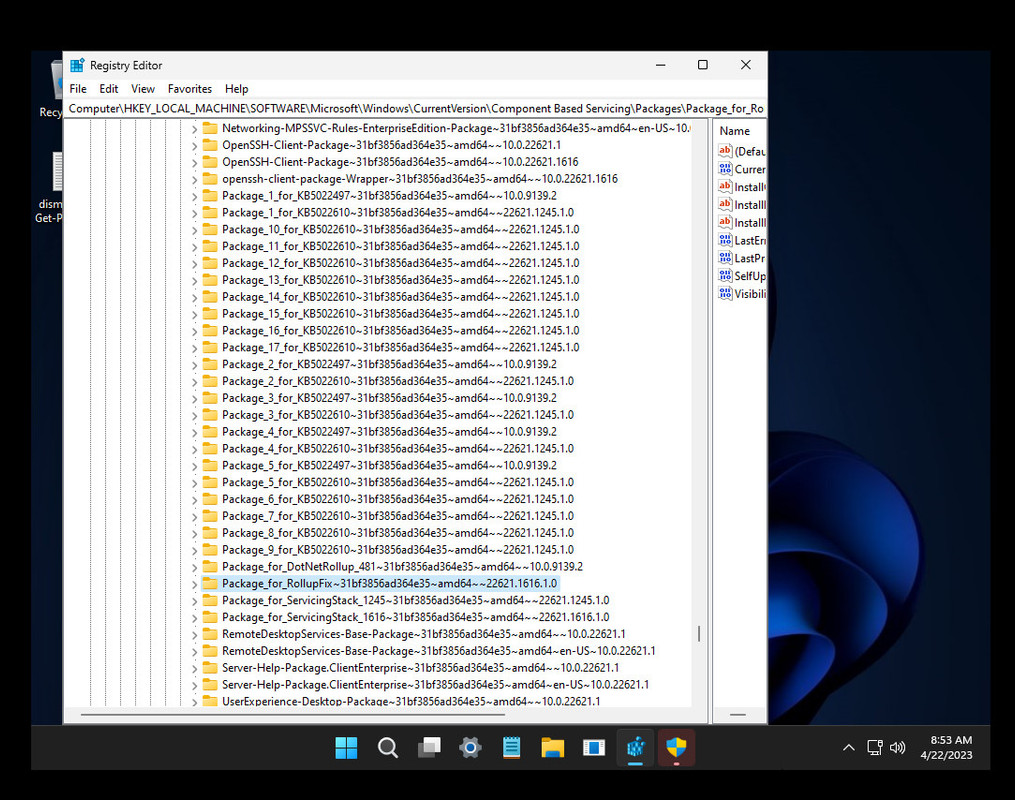Select Package_7_for_KB5022610 tree key
The image size is (1015, 800).
point(397,516)
